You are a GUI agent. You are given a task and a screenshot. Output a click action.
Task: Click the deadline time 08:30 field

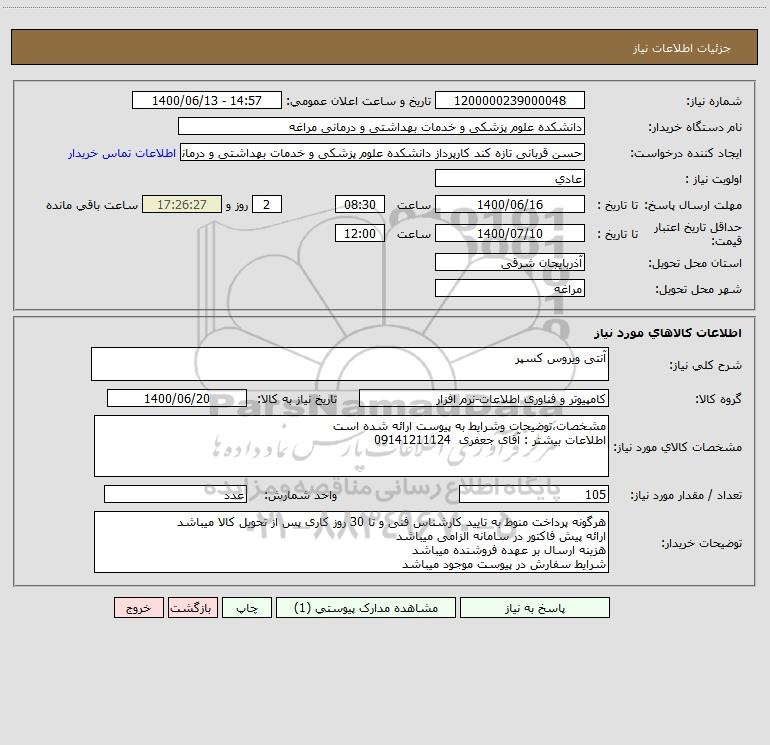coord(359,204)
